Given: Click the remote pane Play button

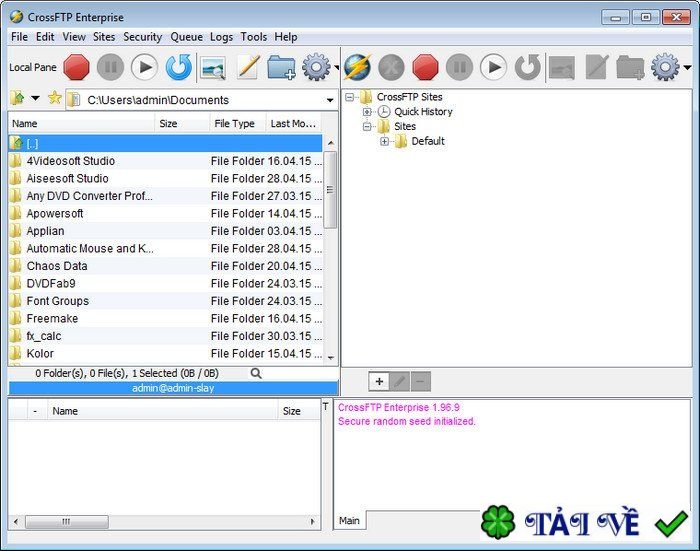Looking at the screenshot, I should click(493, 67).
